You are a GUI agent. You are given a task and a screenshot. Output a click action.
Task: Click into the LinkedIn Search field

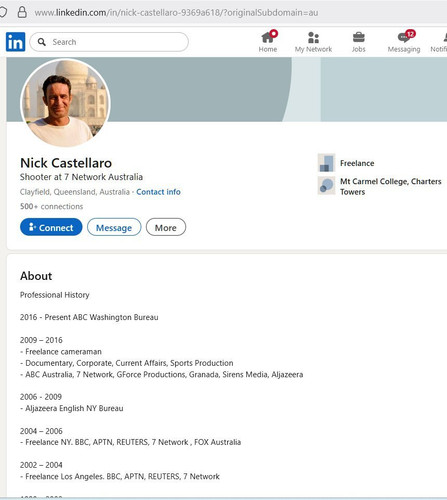point(109,42)
